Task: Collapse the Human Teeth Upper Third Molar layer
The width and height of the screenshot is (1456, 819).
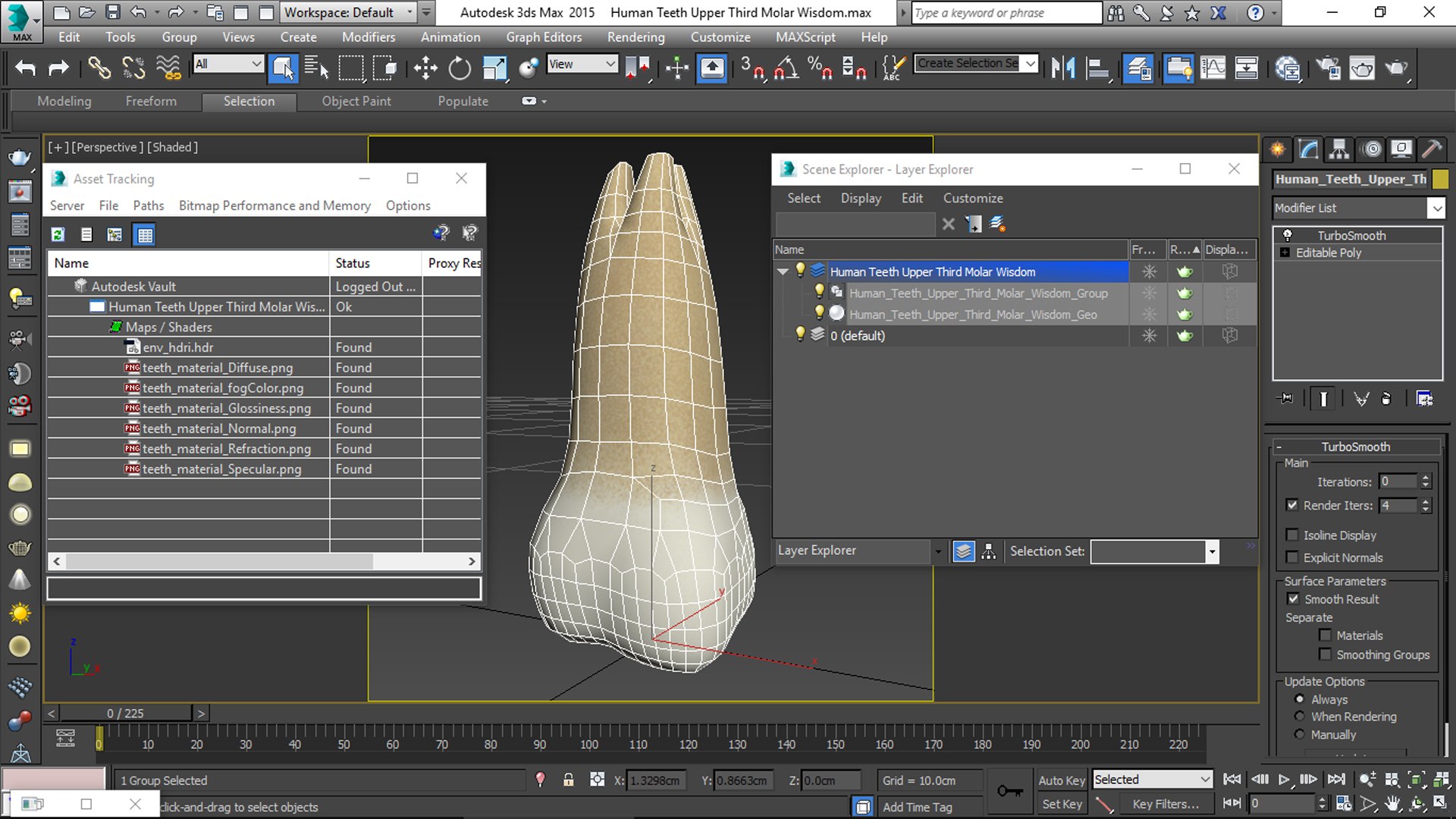Action: point(783,271)
